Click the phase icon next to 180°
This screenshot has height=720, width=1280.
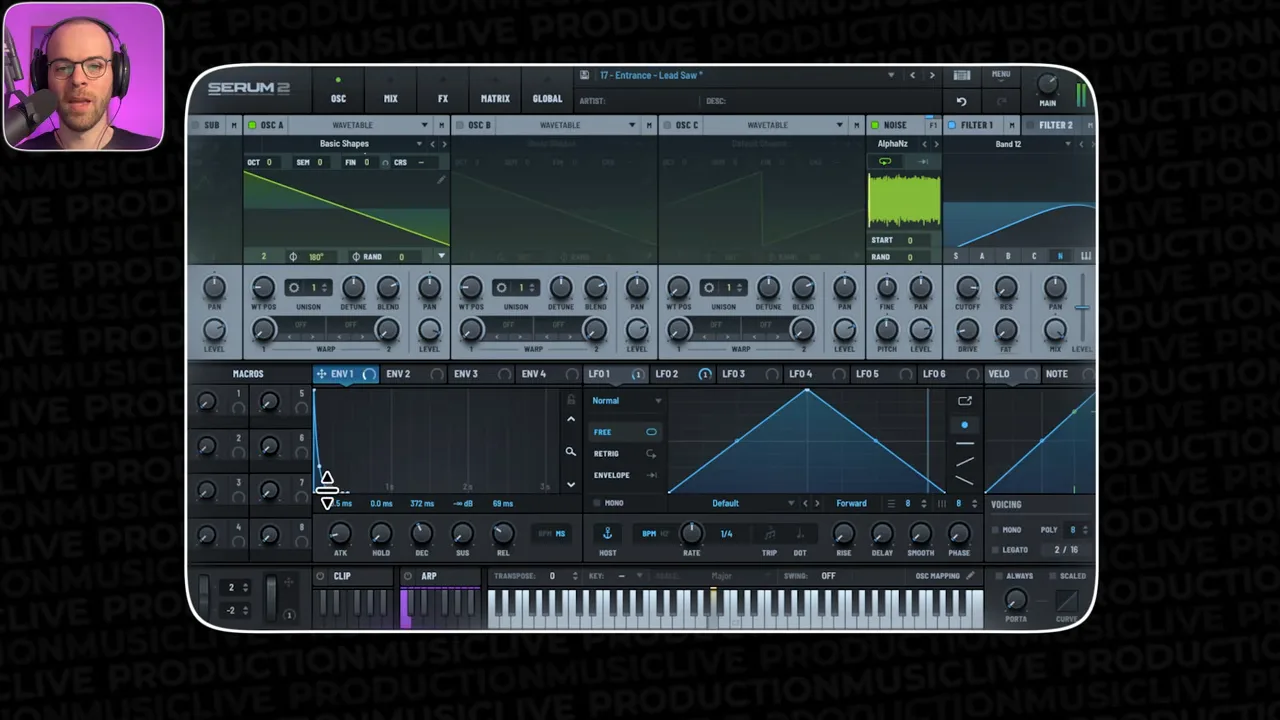pyautogui.click(x=293, y=257)
